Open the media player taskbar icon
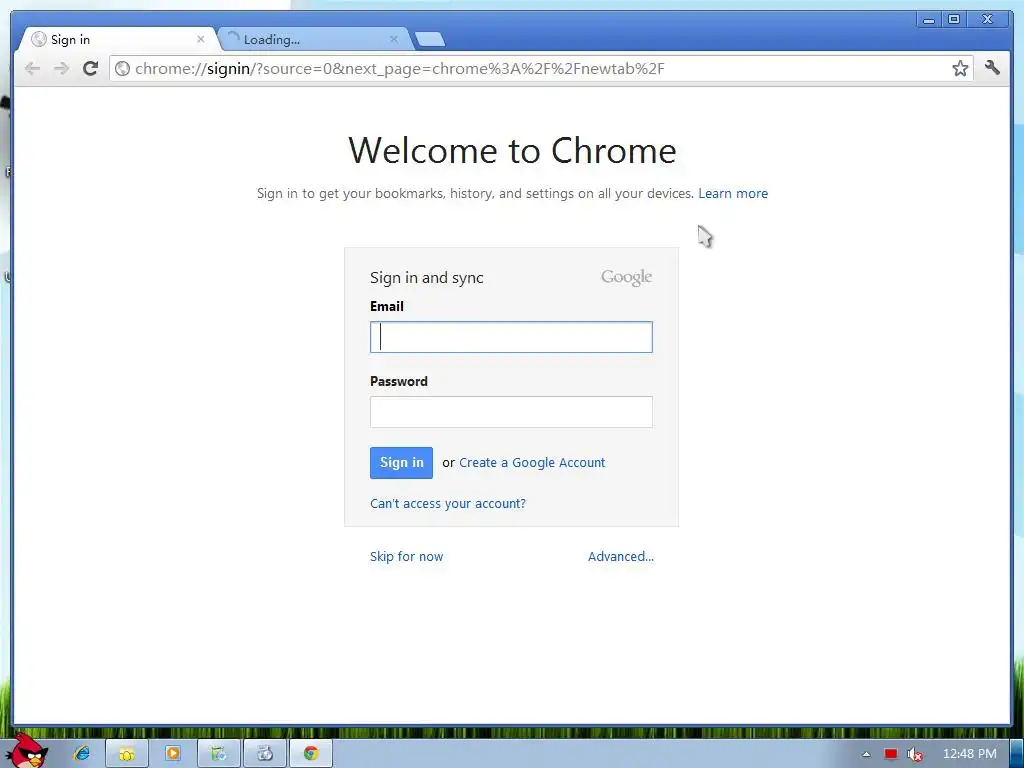Viewport: 1024px width, 768px height. 172,754
